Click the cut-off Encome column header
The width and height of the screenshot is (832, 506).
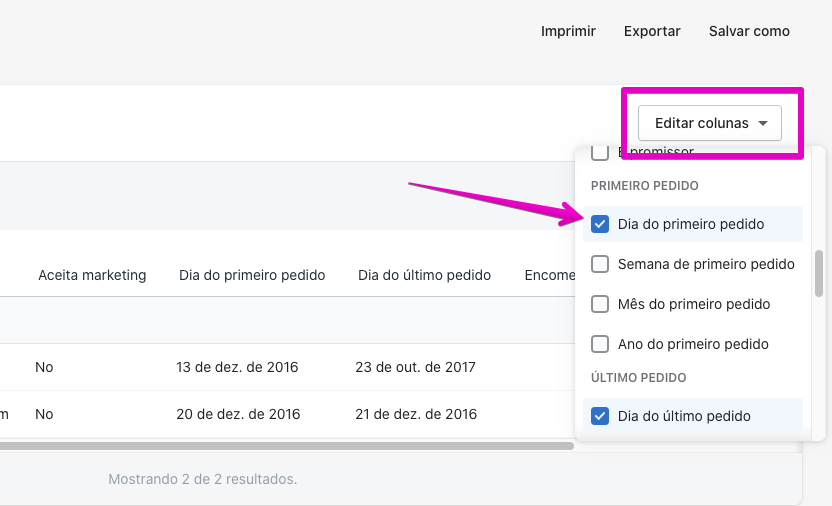[x=548, y=275]
